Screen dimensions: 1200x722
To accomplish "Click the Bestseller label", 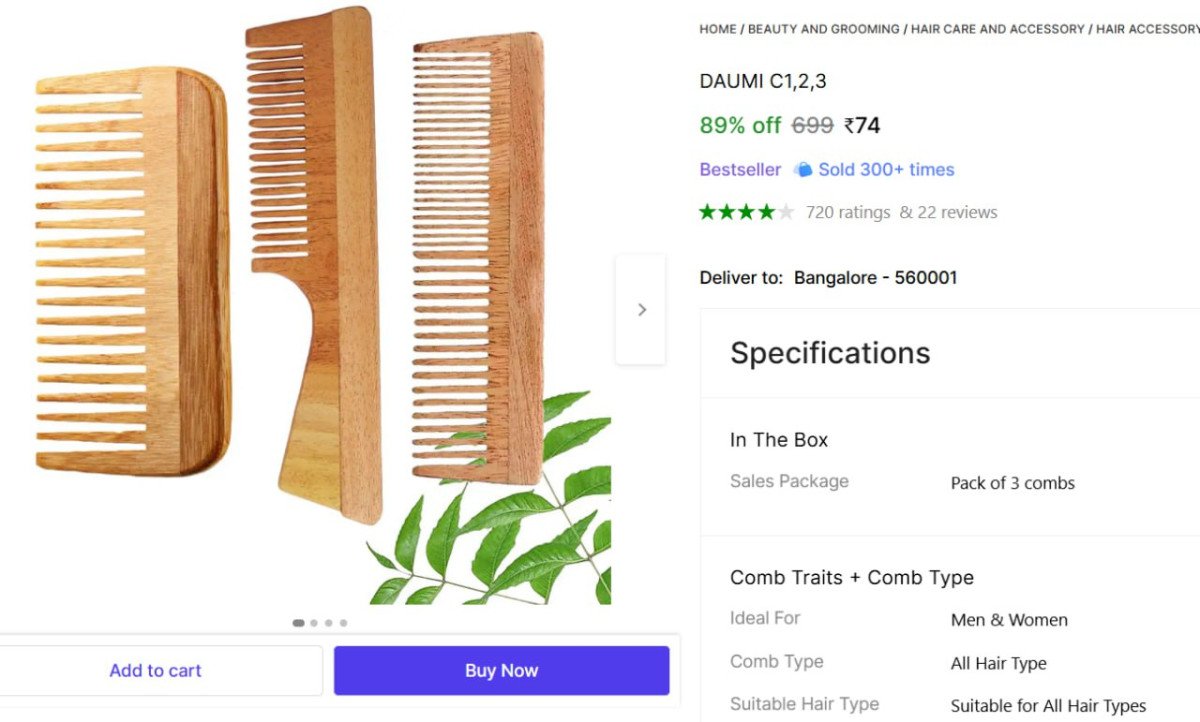I will 740,170.
